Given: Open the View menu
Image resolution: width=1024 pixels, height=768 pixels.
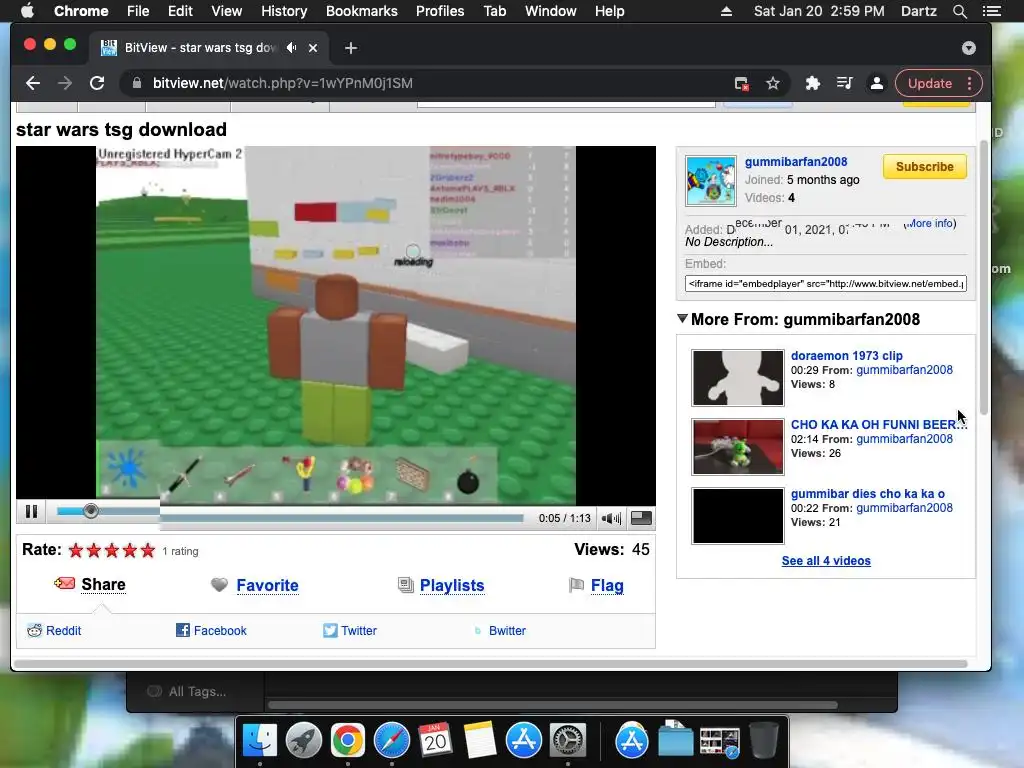Looking at the screenshot, I should click(226, 11).
